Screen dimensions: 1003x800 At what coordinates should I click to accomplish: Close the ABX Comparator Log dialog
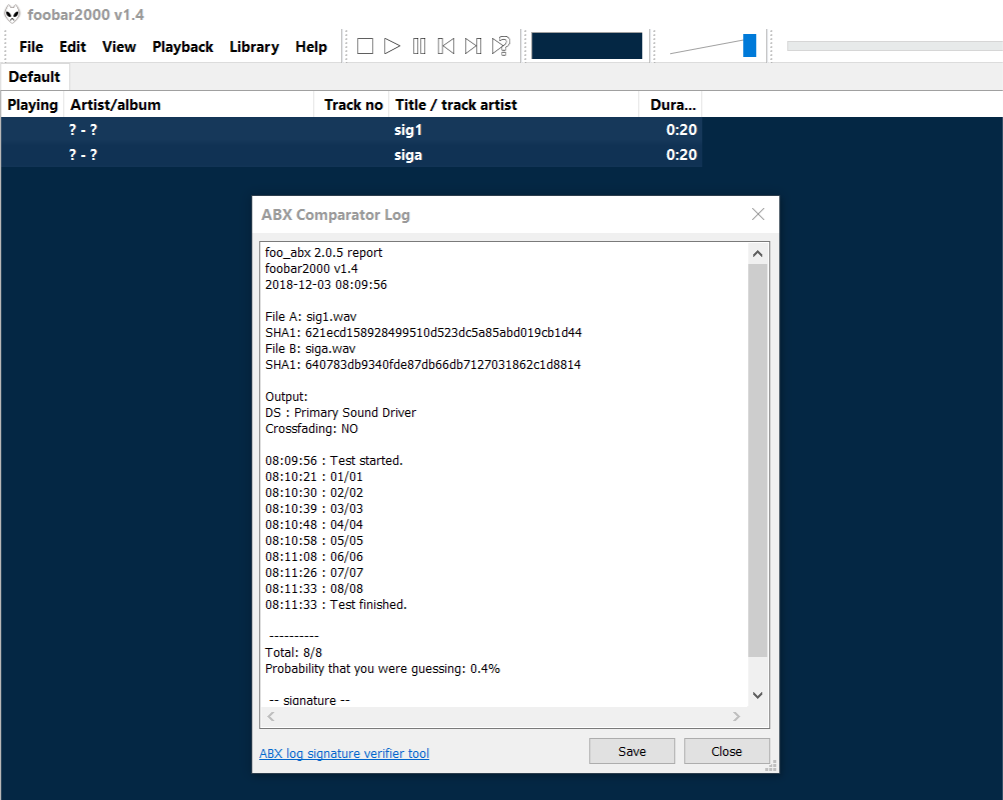pyautogui.click(x=758, y=214)
